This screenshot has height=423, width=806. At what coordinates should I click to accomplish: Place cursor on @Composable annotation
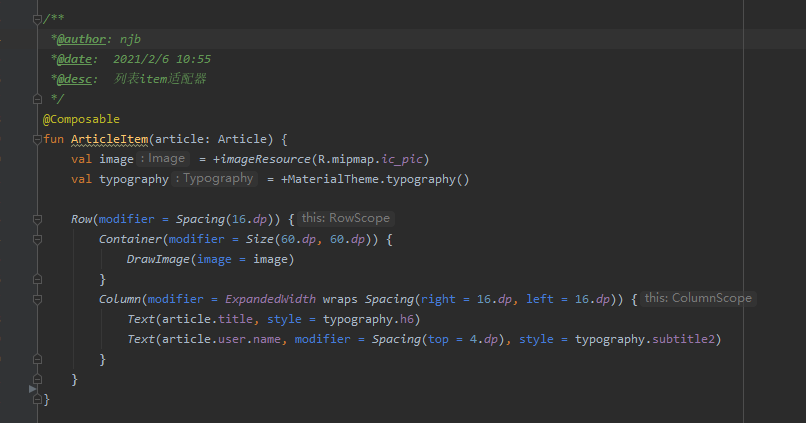[81, 119]
